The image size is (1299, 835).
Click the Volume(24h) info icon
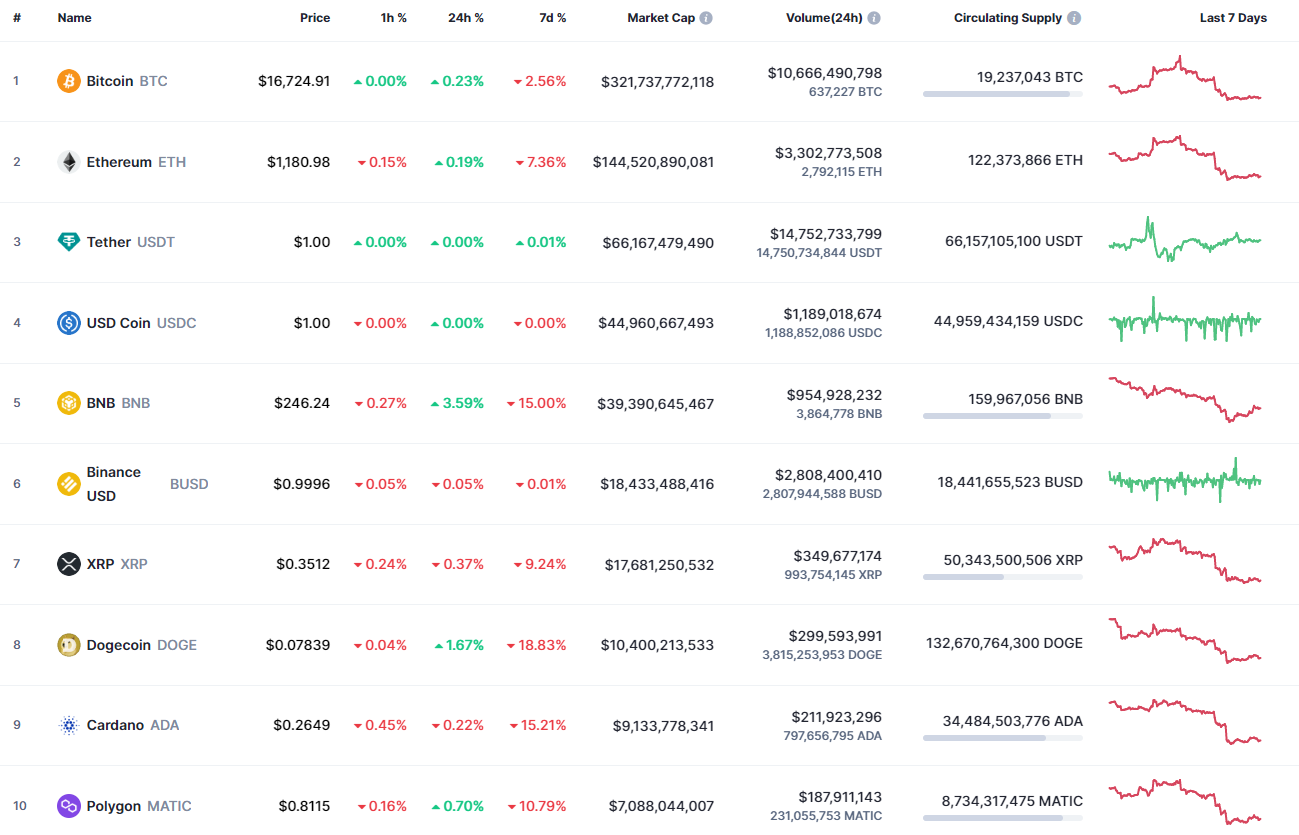point(873,16)
